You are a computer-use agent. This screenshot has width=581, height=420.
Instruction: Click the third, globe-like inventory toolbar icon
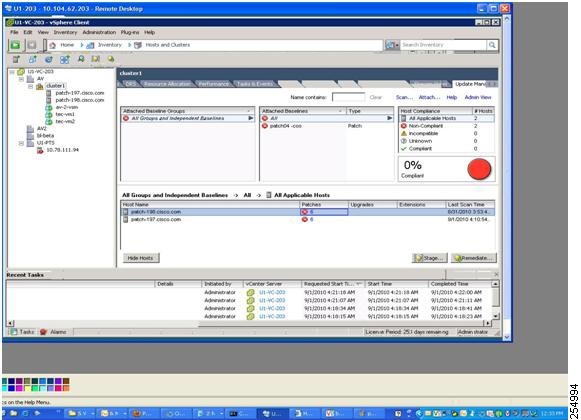pyautogui.click(x=49, y=59)
